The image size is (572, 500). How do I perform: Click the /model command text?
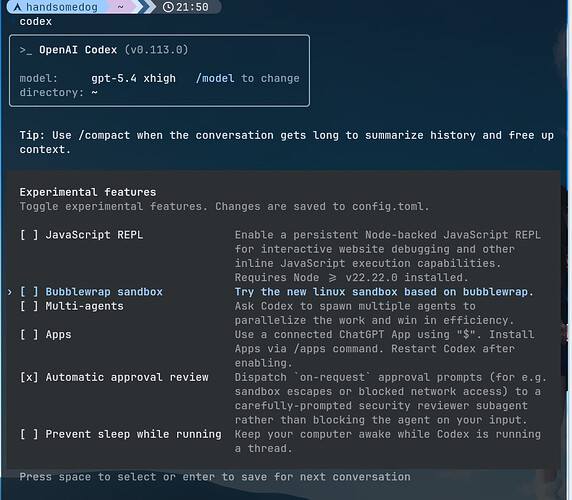pos(215,78)
